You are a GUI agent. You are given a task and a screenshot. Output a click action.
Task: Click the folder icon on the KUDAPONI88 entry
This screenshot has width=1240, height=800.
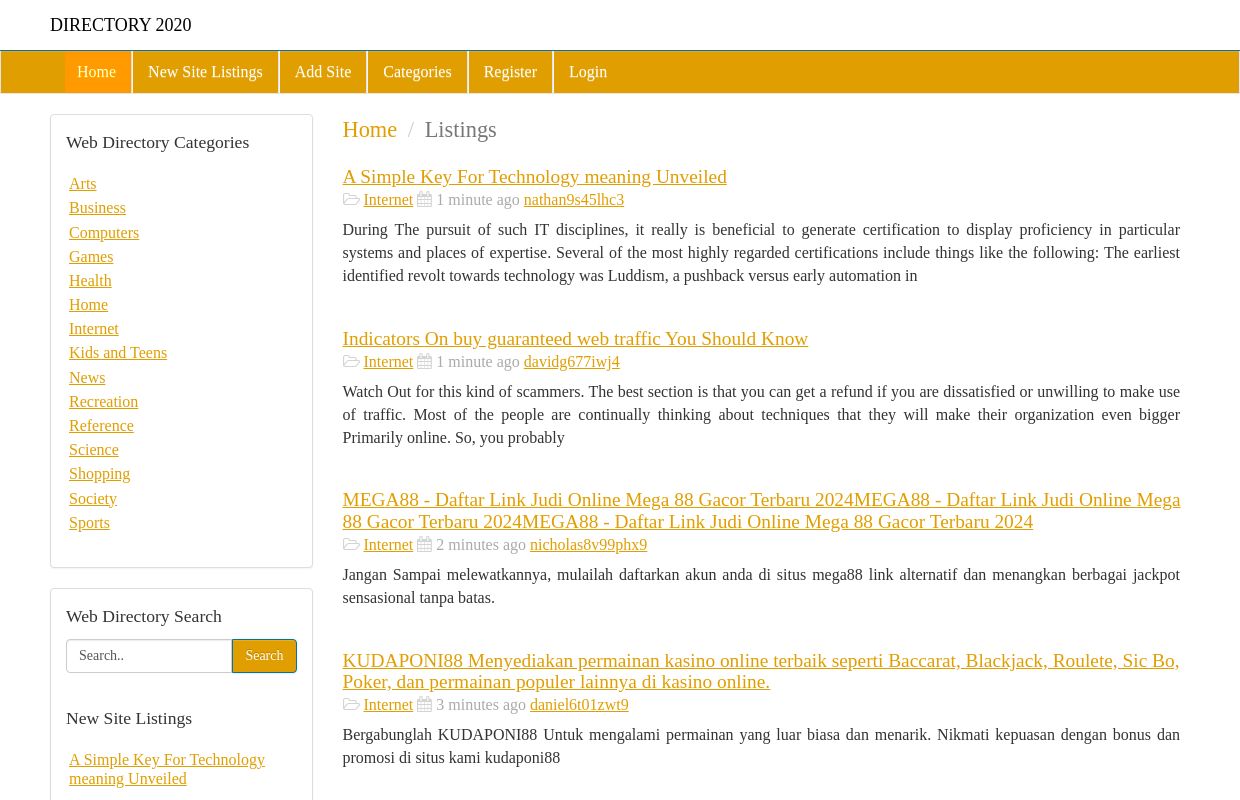point(352,704)
